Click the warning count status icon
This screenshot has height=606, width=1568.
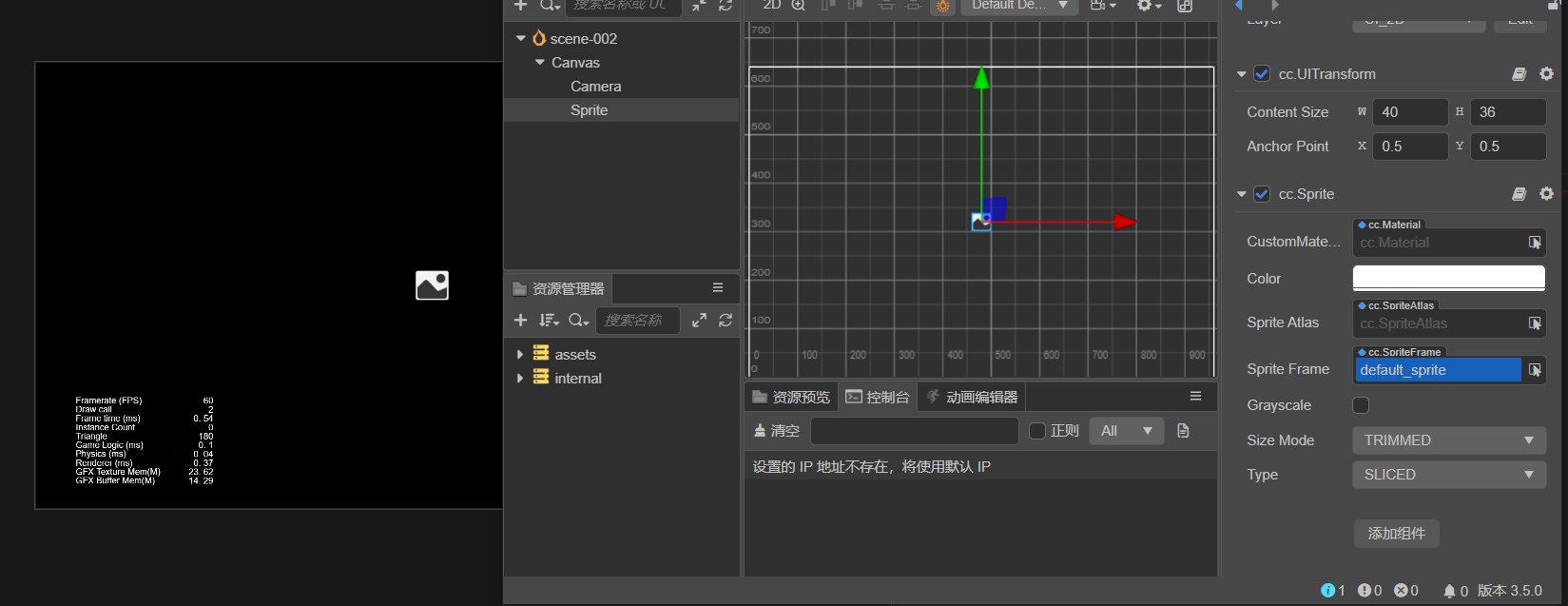point(1369,591)
